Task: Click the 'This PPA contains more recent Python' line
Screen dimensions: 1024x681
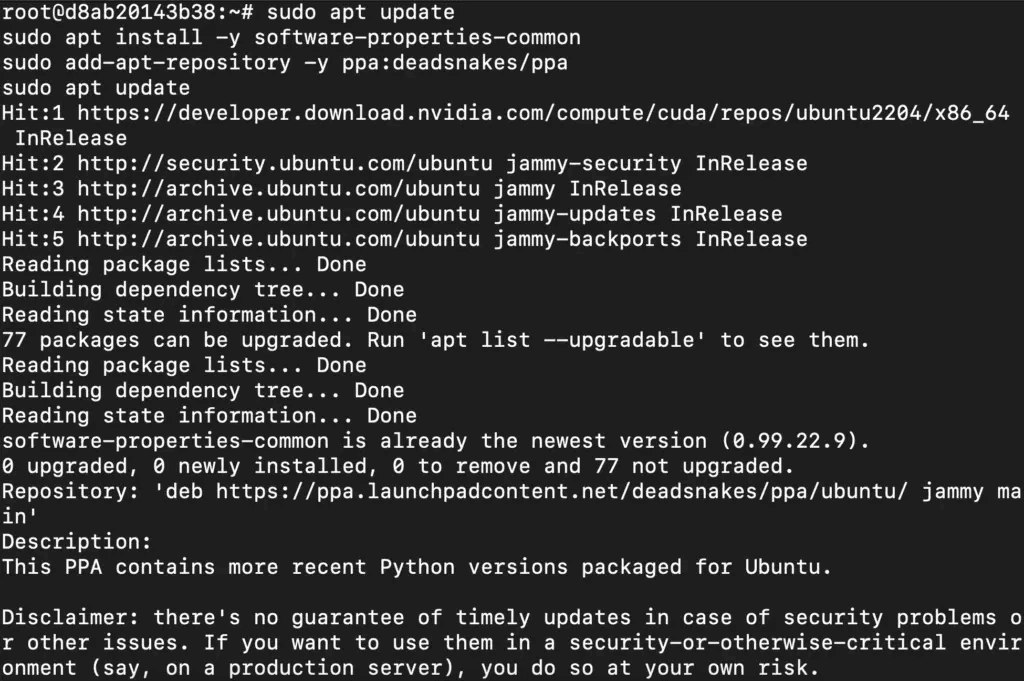Action: (x=417, y=567)
